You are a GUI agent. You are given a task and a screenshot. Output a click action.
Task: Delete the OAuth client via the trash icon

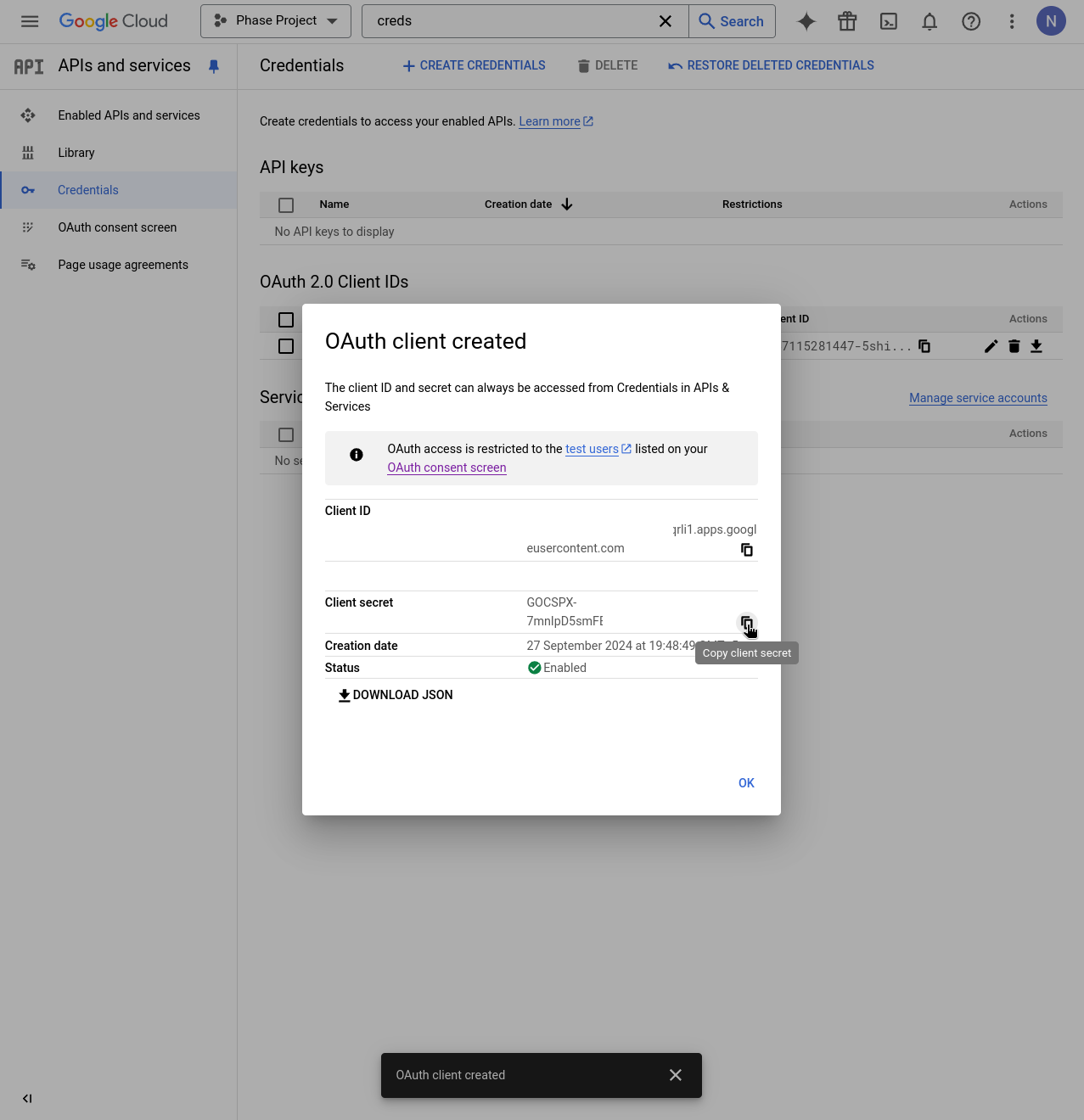point(1014,346)
